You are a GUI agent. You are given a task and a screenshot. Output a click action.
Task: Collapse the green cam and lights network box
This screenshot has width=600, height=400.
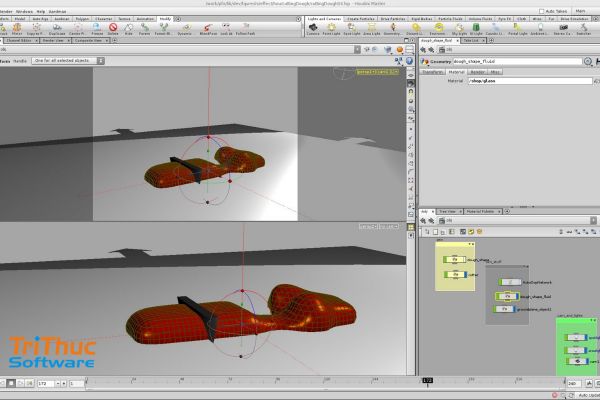[592, 320]
